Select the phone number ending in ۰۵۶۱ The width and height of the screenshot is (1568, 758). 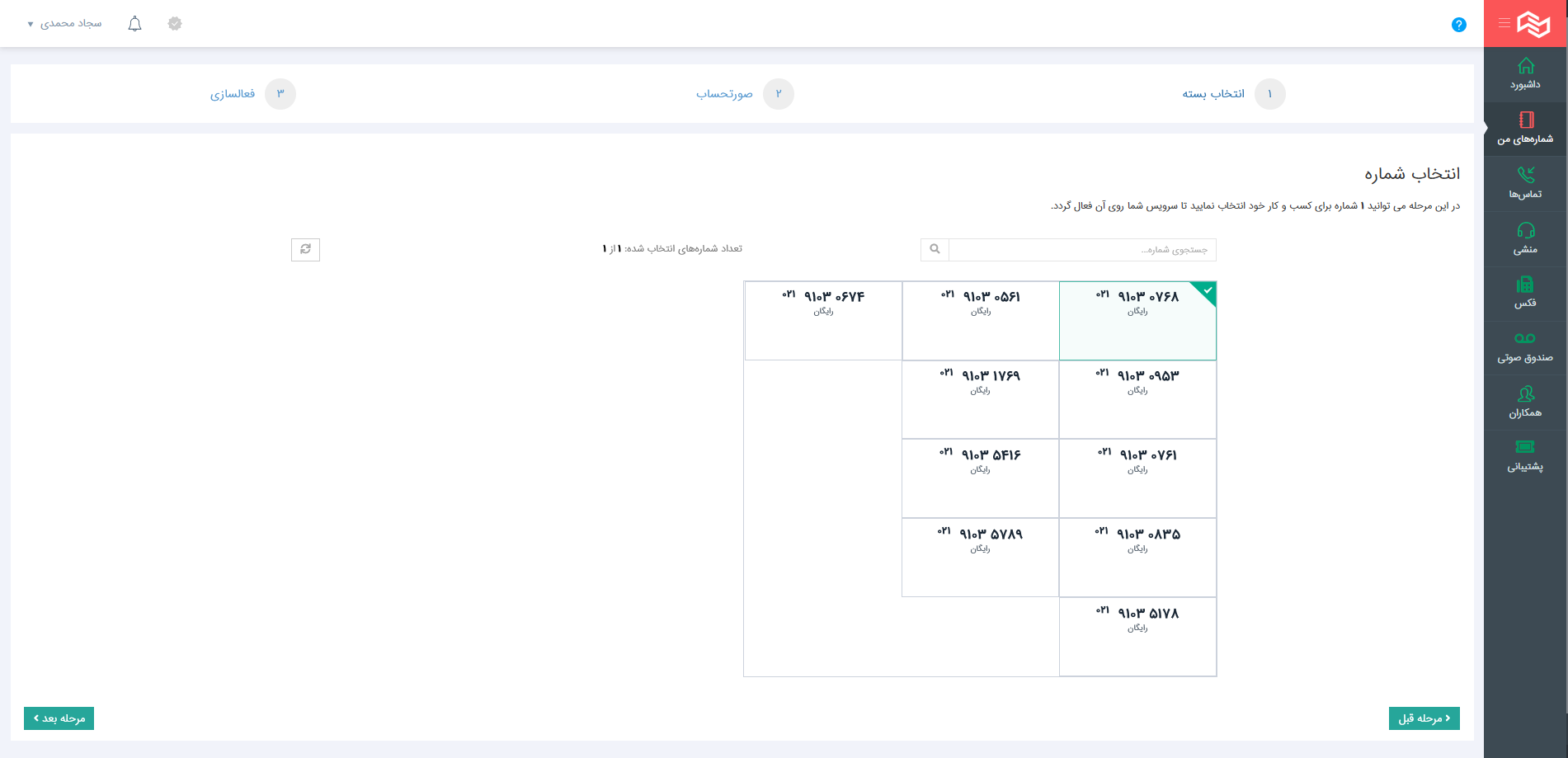[980, 320]
